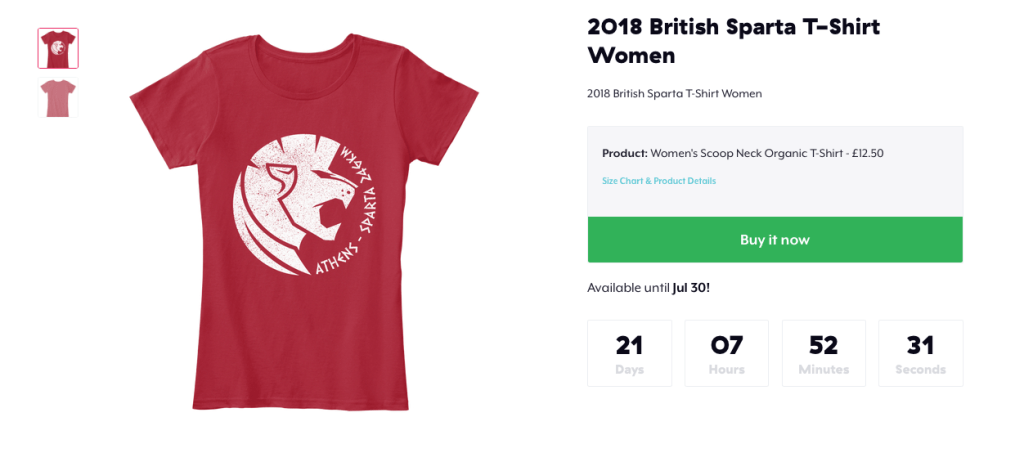Select the front view shirt thumbnail
Image resolution: width=1024 pixels, height=471 pixels.
pyautogui.click(x=58, y=48)
